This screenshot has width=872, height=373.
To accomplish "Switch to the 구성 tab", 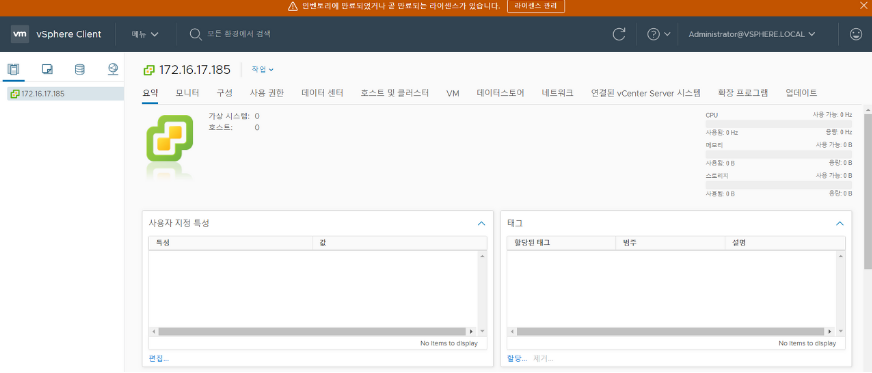I will 224,93.
